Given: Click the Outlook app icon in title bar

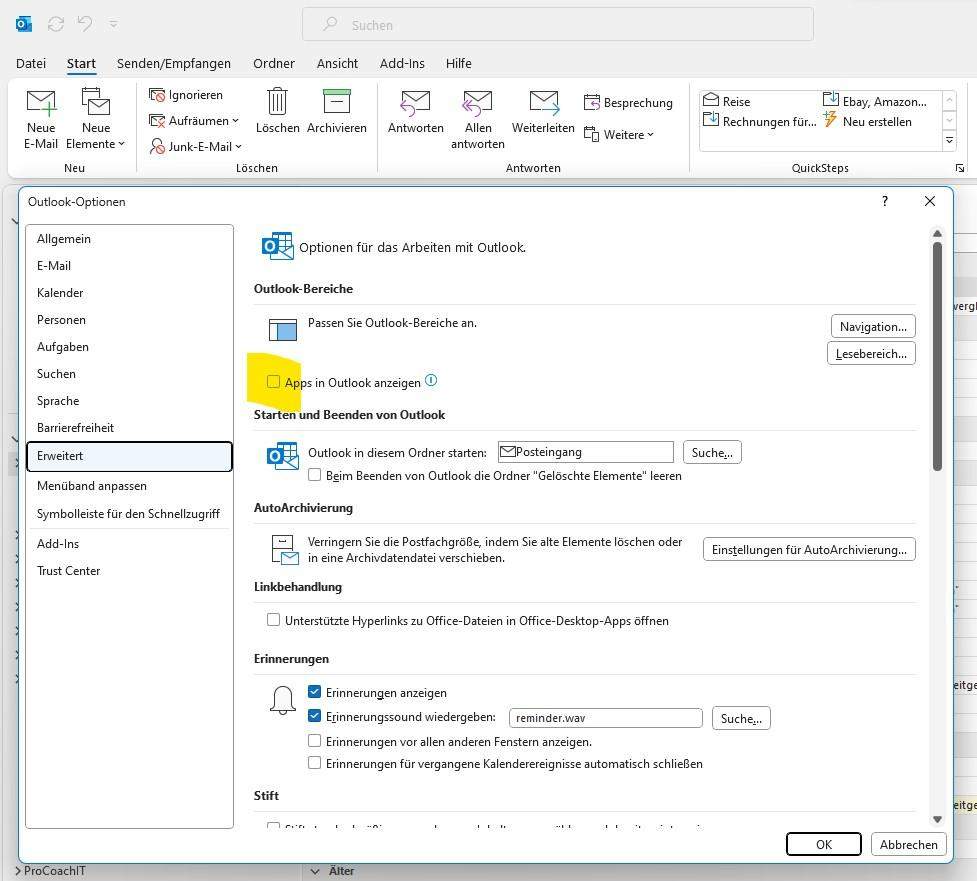Looking at the screenshot, I should tap(24, 24).
